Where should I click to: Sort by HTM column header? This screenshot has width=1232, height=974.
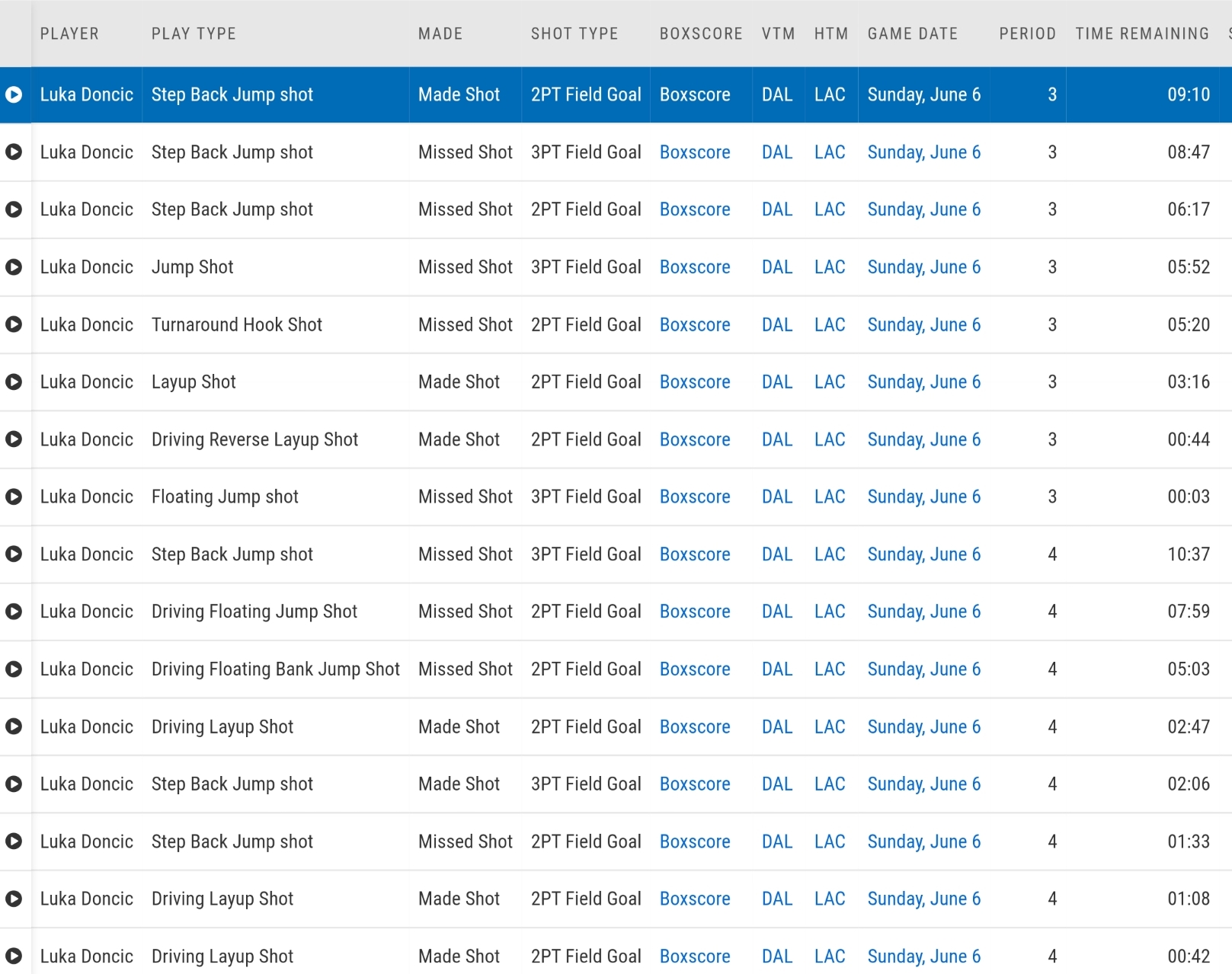pos(831,34)
